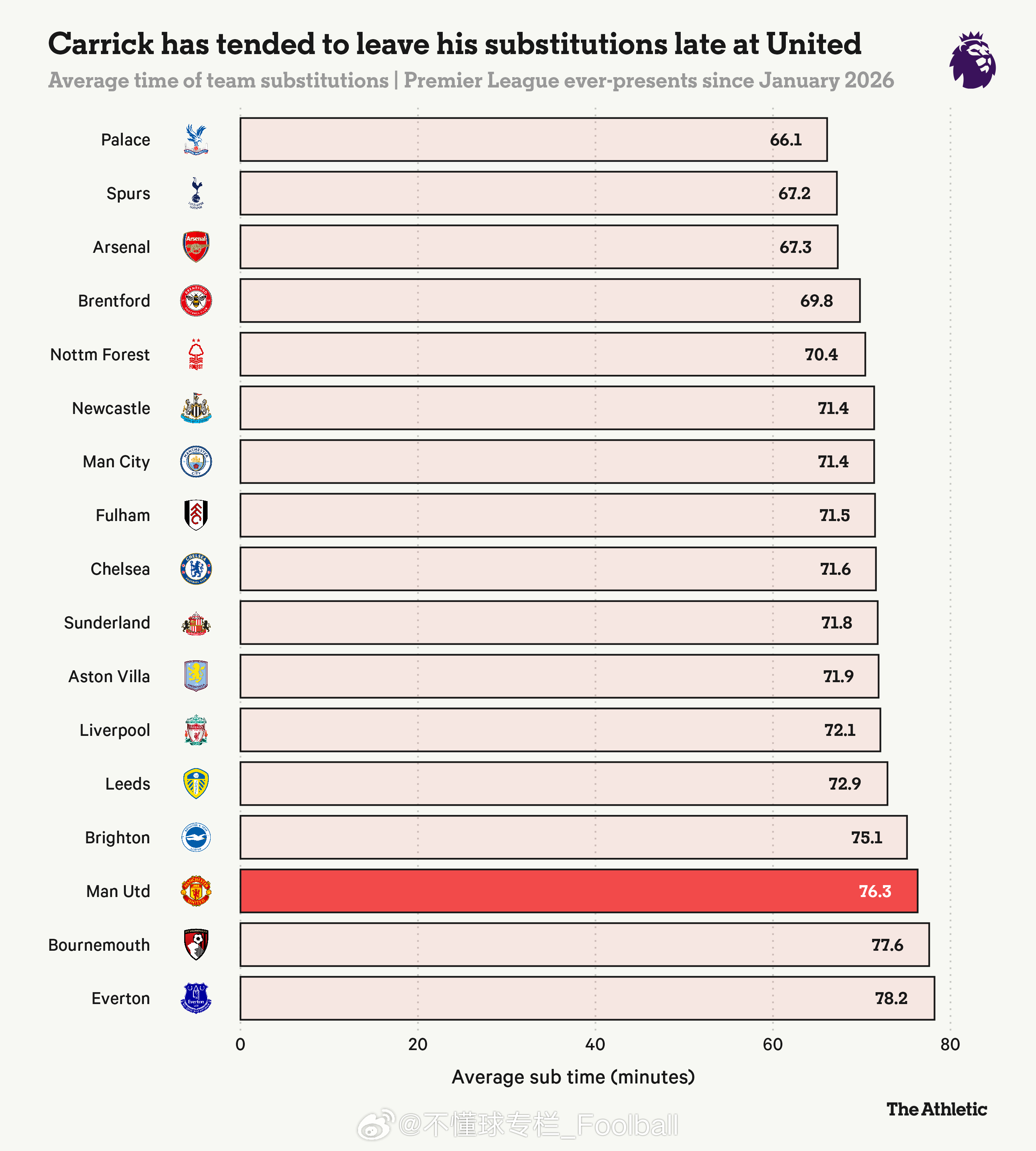Click the Everton blue crest
Image resolution: width=1036 pixels, height=1151 pixels.
pos(196,998)
